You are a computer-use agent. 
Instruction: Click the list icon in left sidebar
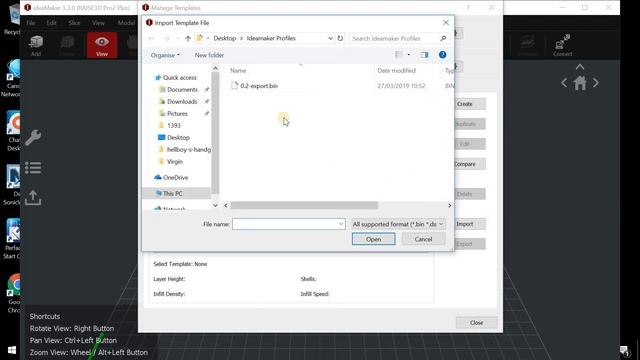33,168
